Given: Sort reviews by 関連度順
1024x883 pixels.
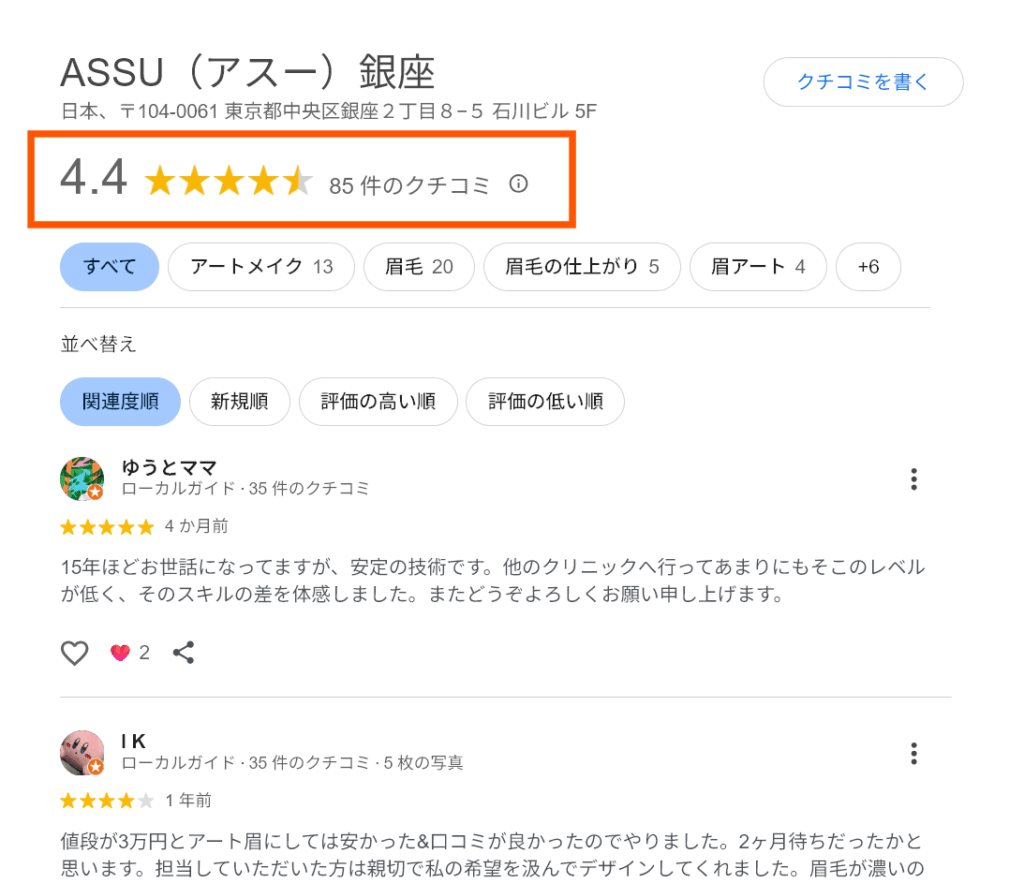Looking at the screenshot, I should (120, 402).
